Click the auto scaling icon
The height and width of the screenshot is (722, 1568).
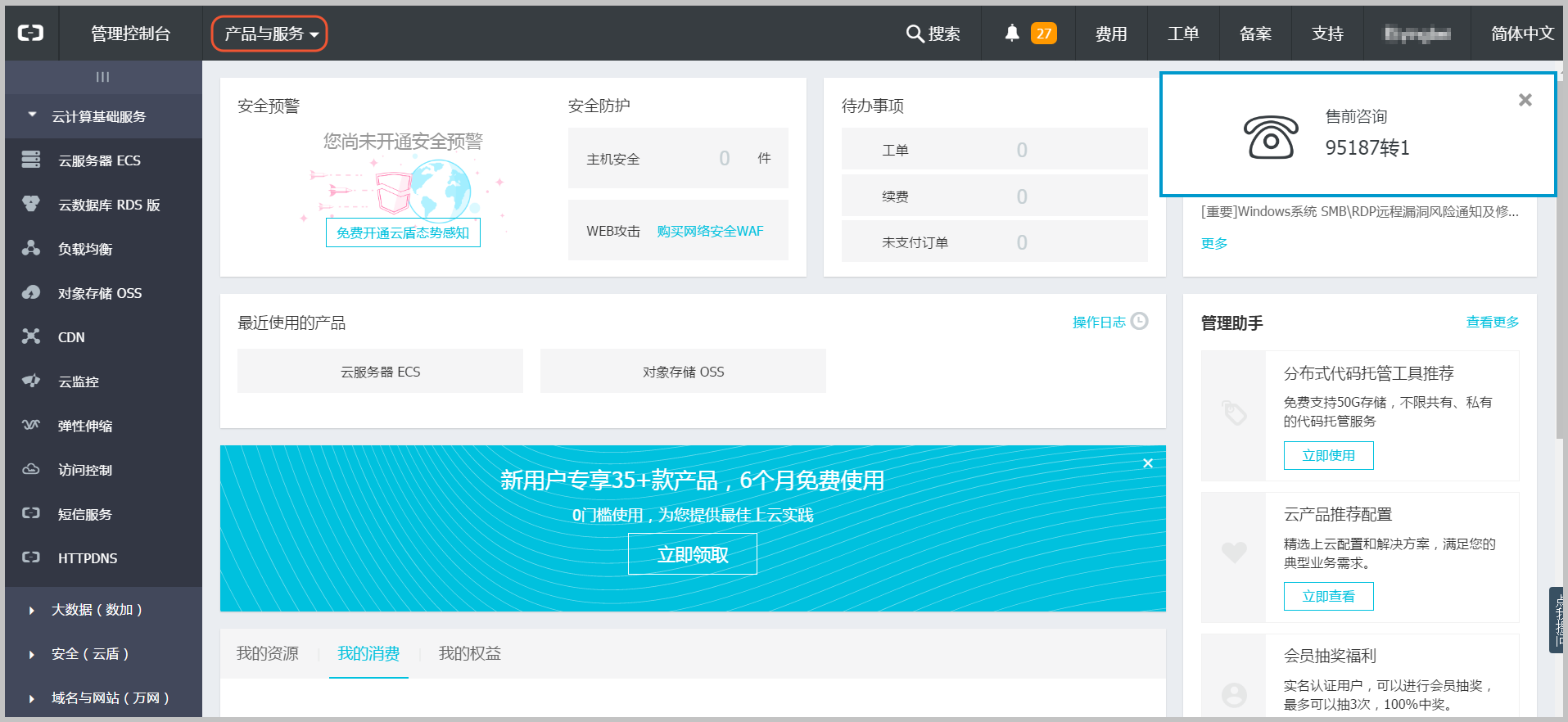click(31, 425)
